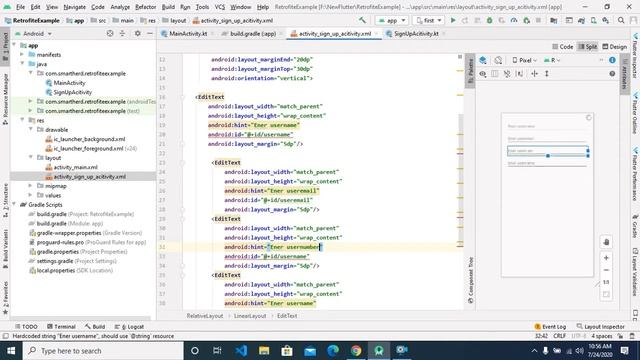The image size is (640, 360).
Task: Click the blue info warnings icon in design panel
Action: (x=612, y=60)
